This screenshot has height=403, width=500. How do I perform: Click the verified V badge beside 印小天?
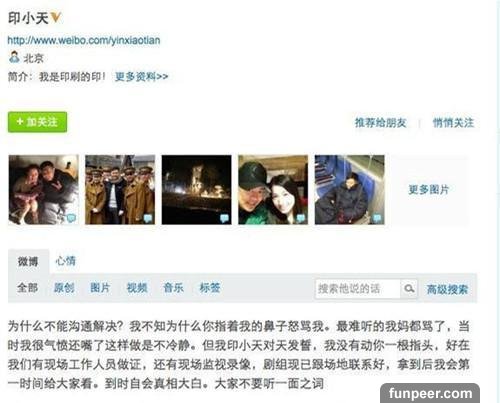56,17
